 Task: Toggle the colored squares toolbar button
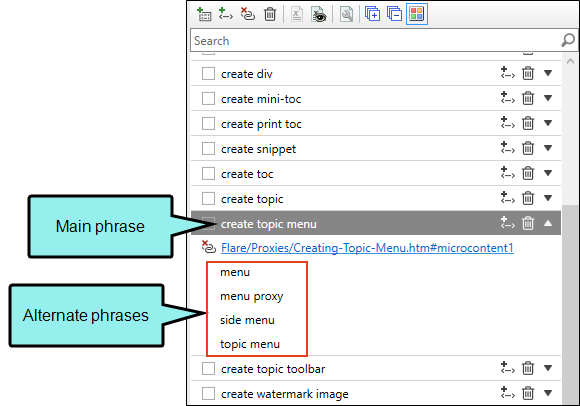click(x=417, y=14)
